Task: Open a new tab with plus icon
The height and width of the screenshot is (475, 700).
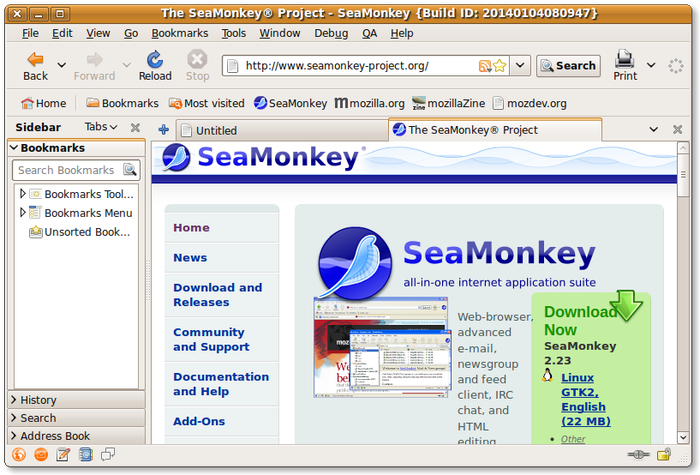Action: [x=163, y=129]
